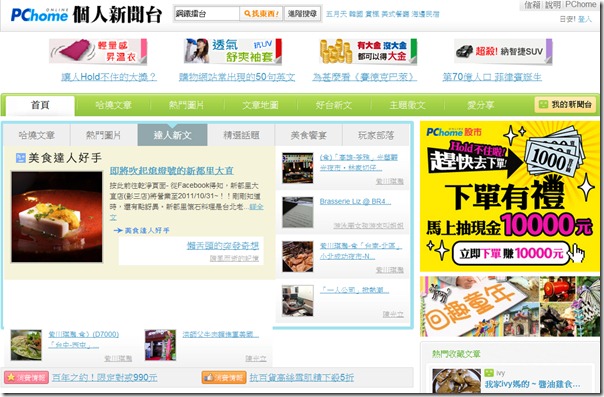Switch to the 美食饗宴 content tab
The height and width of the screenshot is (397, 604).
(309, 135)
